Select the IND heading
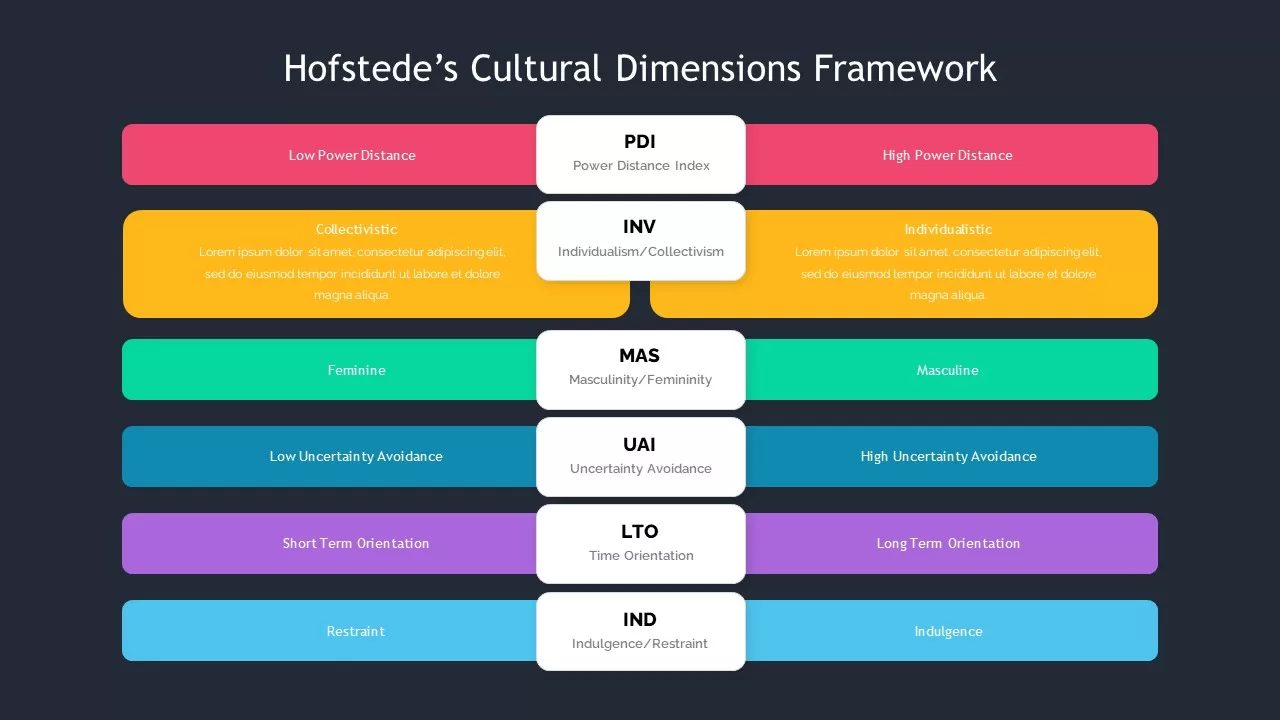 (640, 620)
